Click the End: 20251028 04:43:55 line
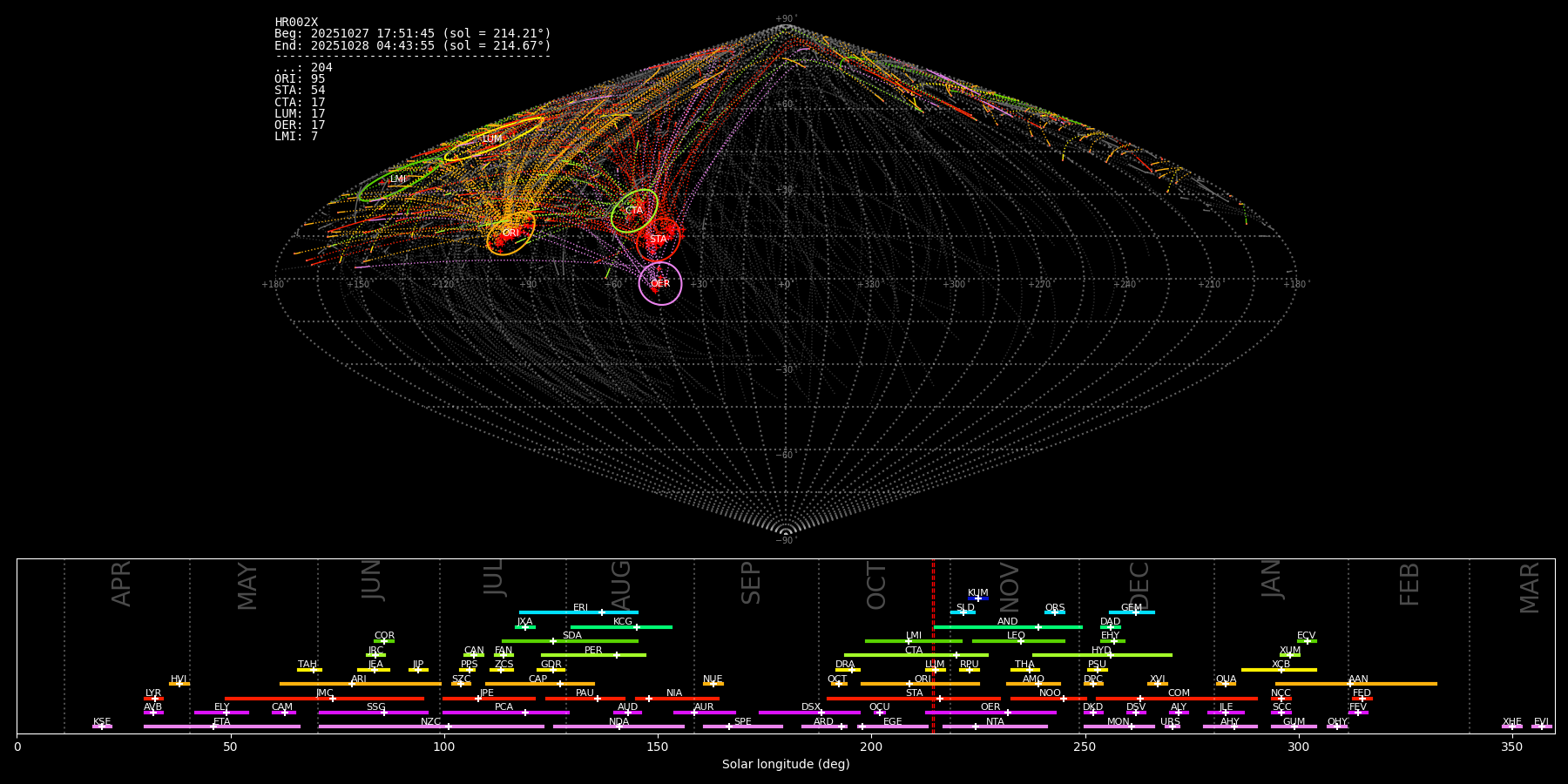This screenshot has width=1568, height=784. coord(413,45)
